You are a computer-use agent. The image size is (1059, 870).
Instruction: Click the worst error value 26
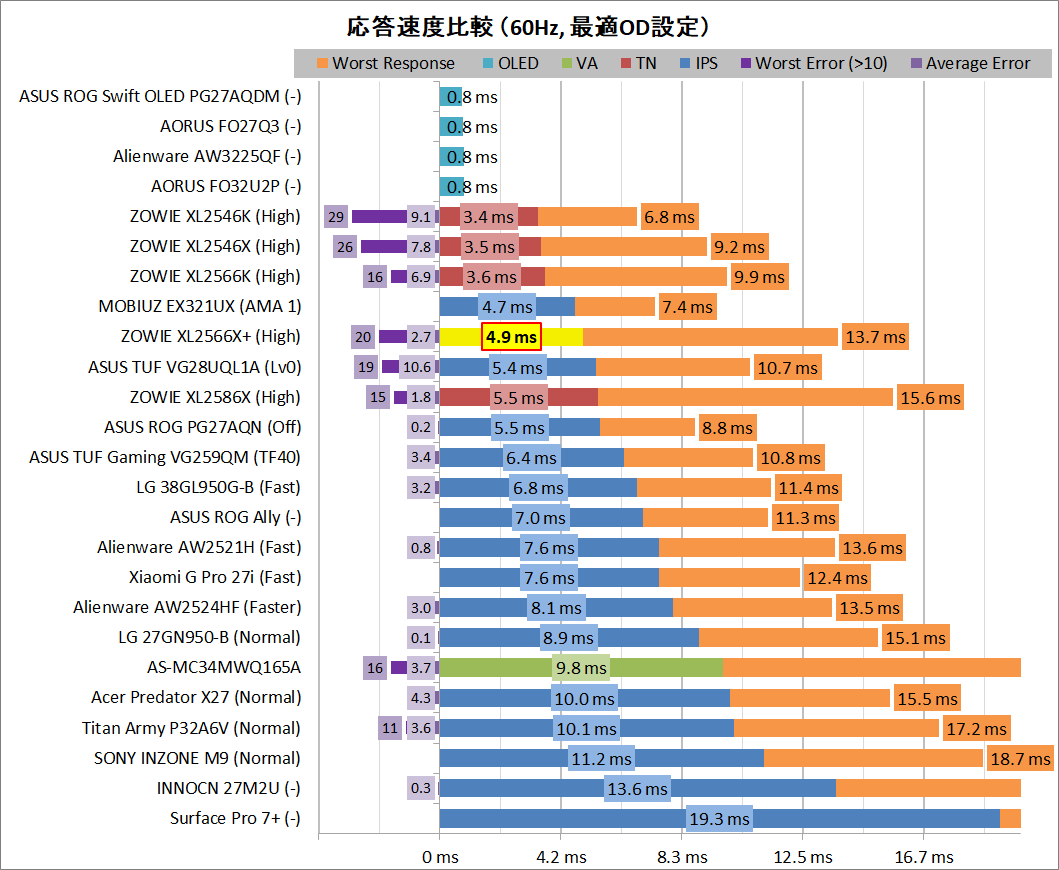pyautogui.click(x=345, y=247)
